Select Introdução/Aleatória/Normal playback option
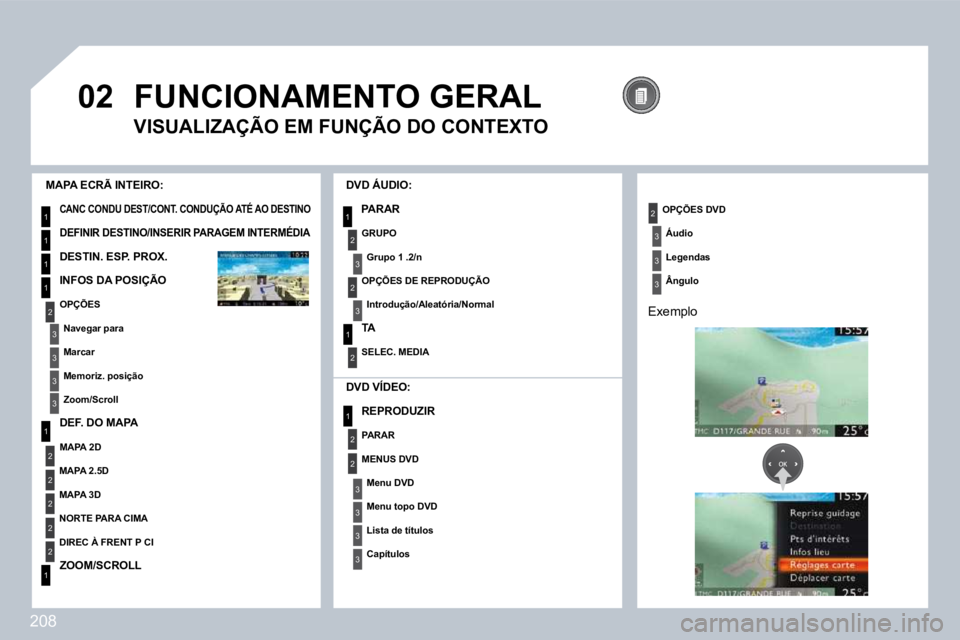This screenshot has height=640, width=960. (430, 304)
